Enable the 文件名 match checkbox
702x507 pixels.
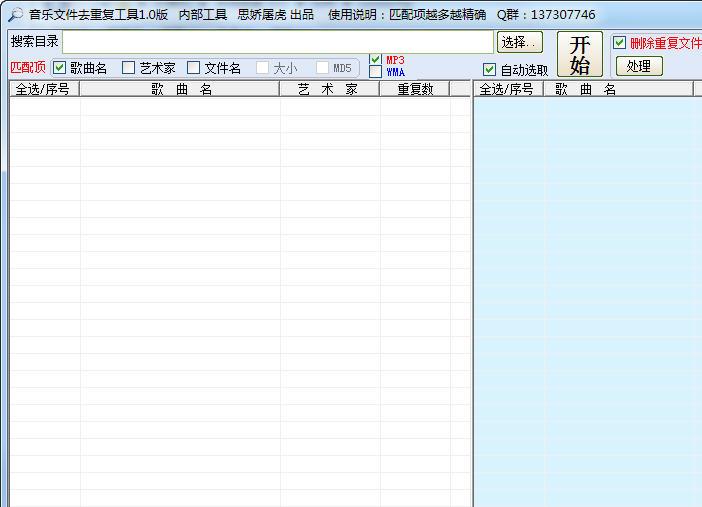point(194,68)
